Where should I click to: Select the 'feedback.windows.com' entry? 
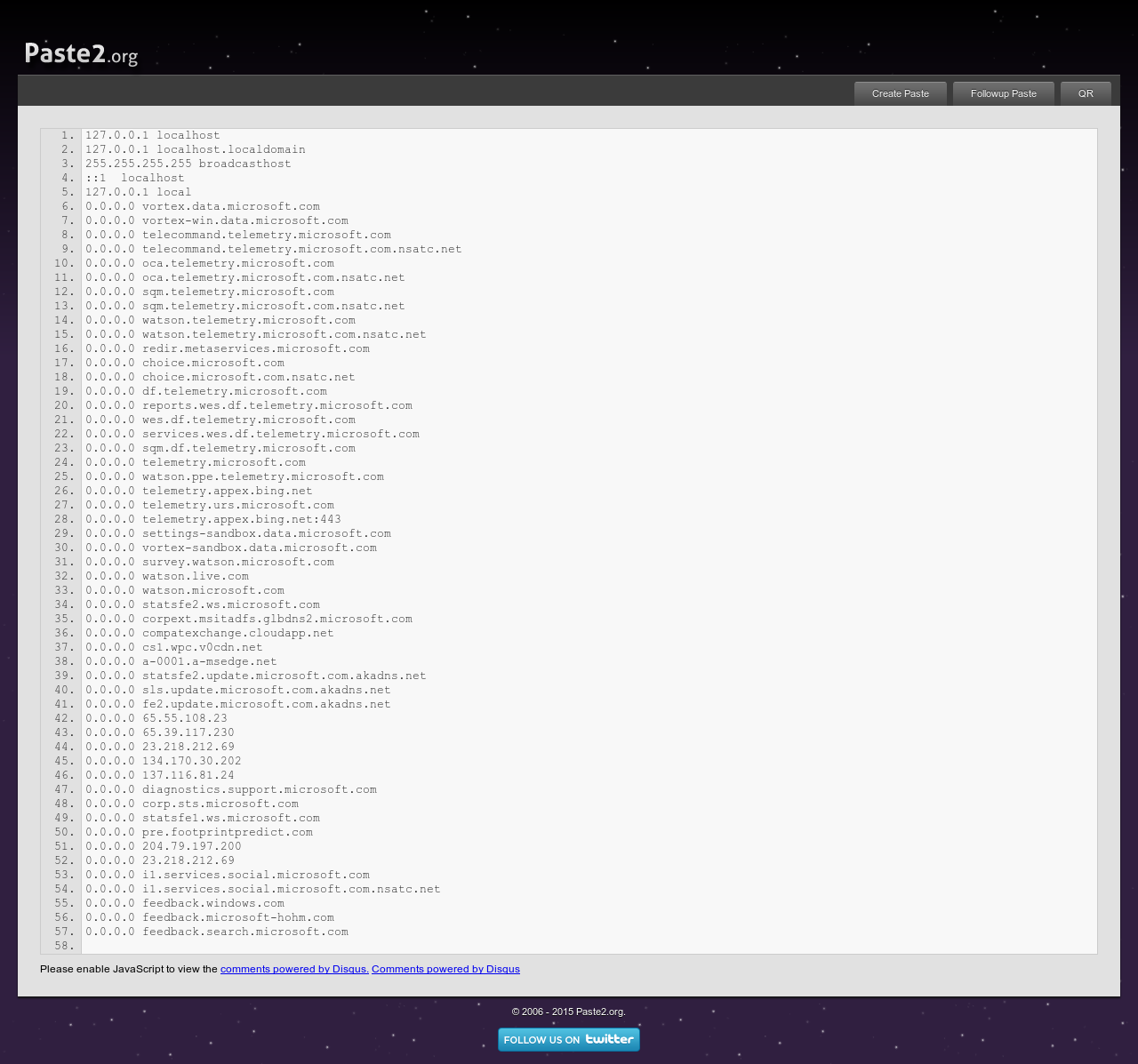coord(213,903)
